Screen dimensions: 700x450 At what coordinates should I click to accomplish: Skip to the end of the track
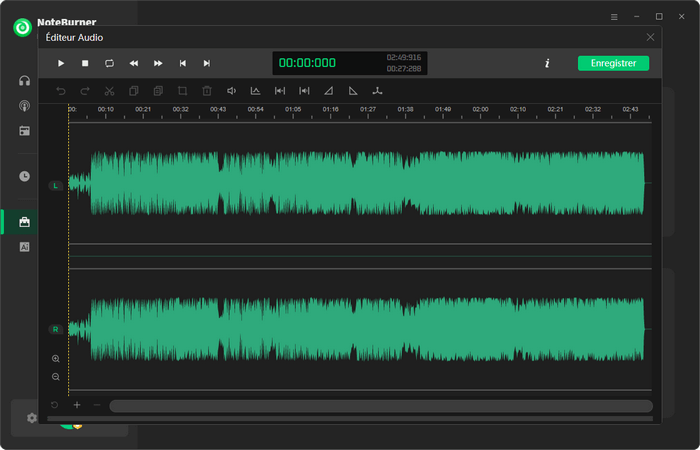click(x=207, y=63)
